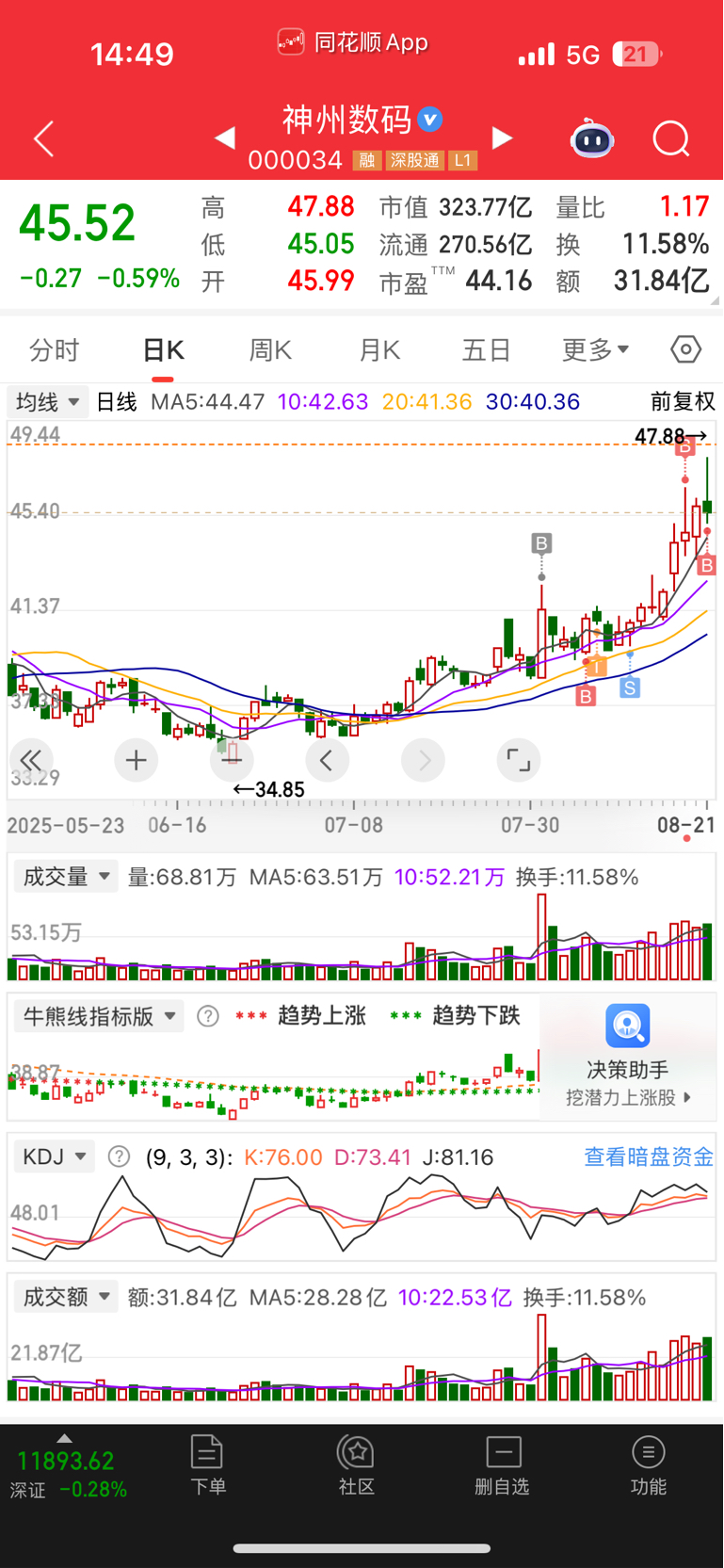Tap the current price 45.52
Viewport: 724px width, 1568px height.
[77, 223]
